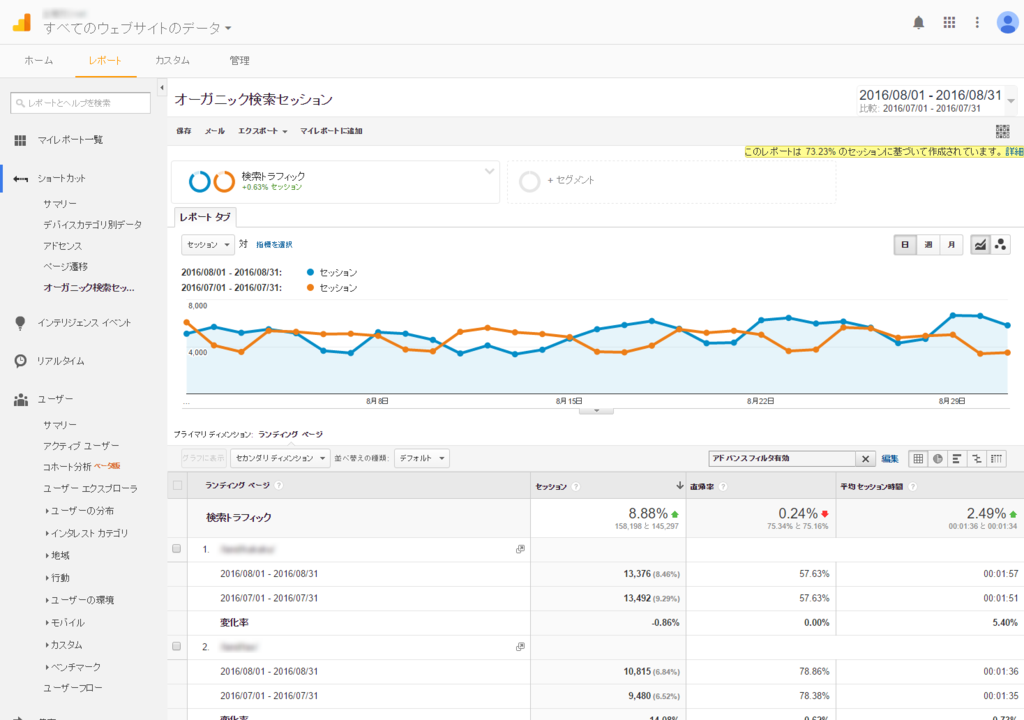Viewport: 1024px width, 720px height.
Task: Check the row 1 checkbox
Action: point(176,549)
